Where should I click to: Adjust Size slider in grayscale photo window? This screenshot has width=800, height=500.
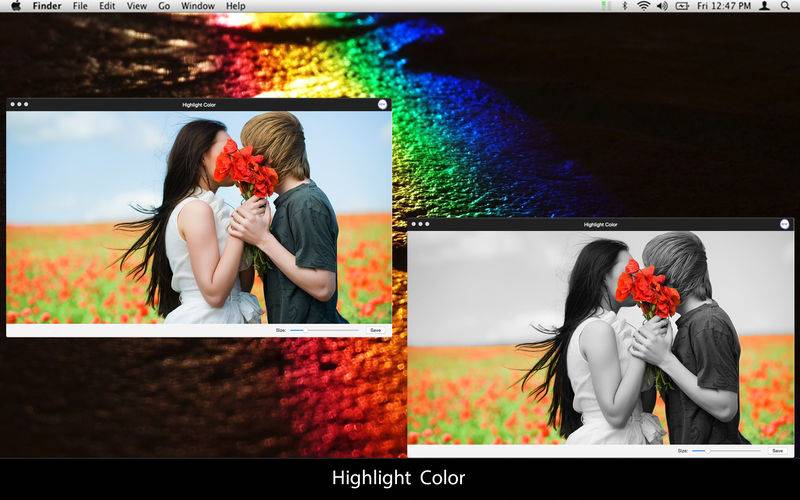(x=726, y=451)
